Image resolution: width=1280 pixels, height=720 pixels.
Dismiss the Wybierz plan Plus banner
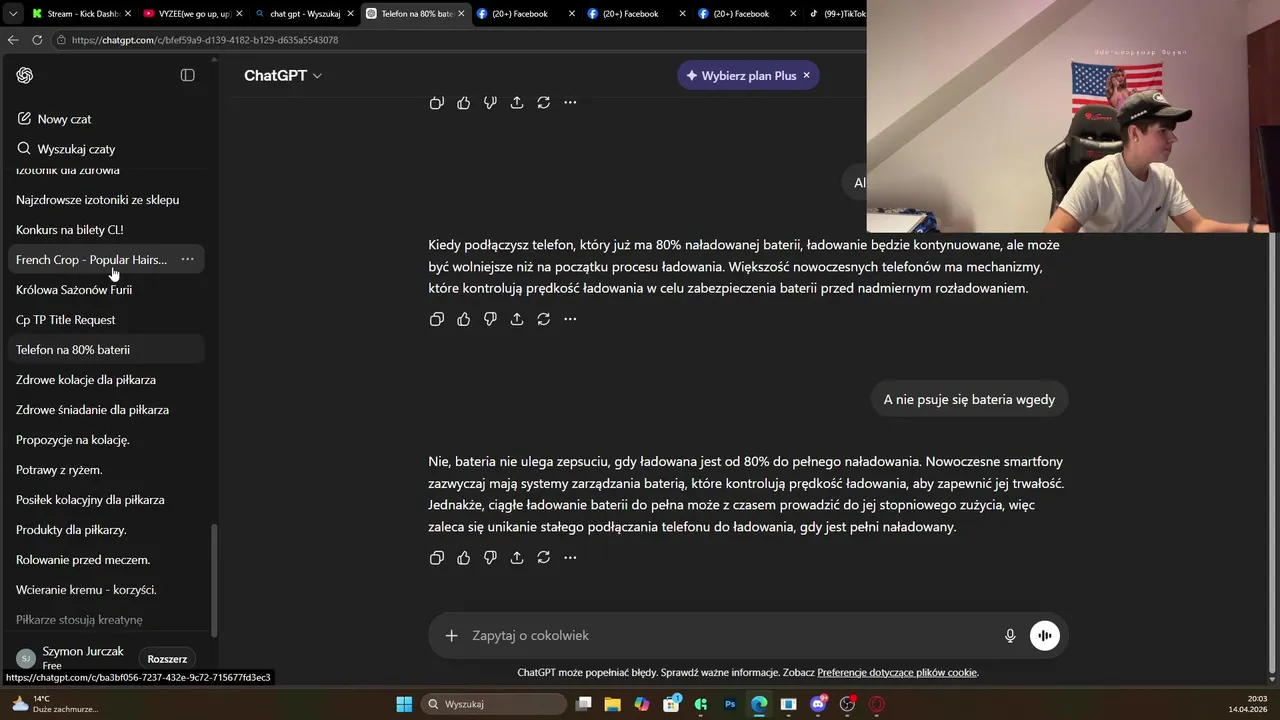click(x=806, y=75)
